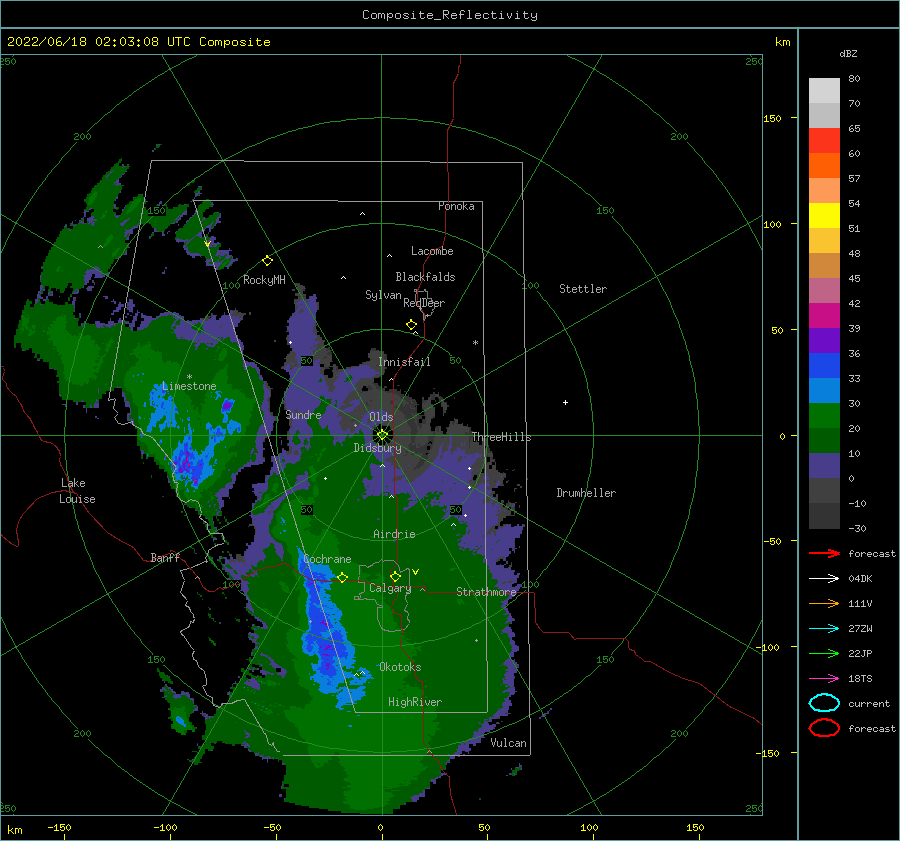The width and height of the screenshot is (900, 841).
Task: Click the red forecast ellipse icon
Action: point(824,728)
